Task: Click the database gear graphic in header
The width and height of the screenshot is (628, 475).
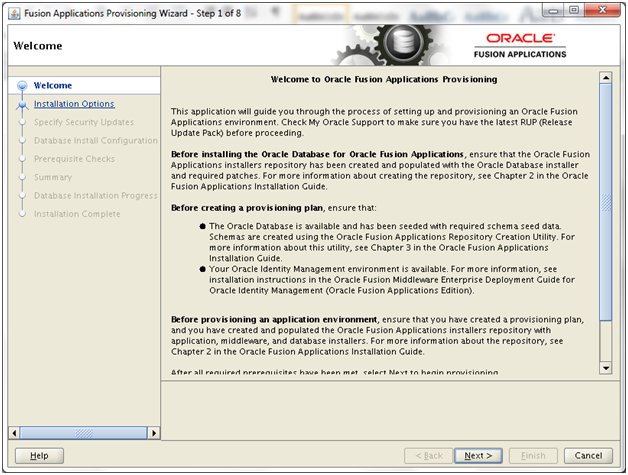Action: pos(403,43)
